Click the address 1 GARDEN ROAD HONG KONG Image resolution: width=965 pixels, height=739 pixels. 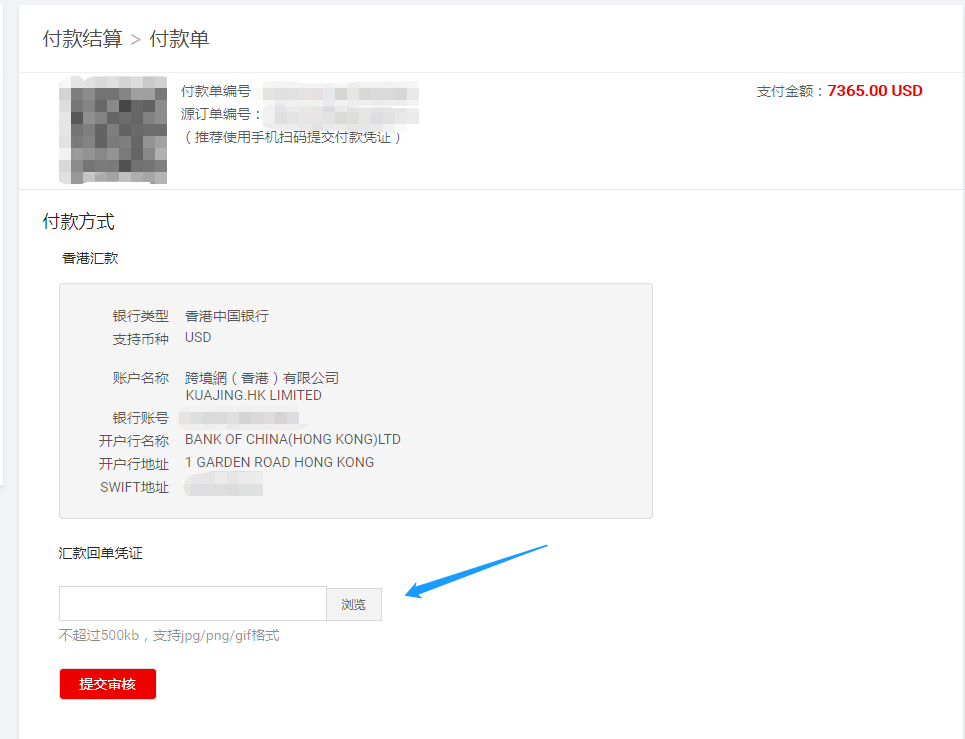click(280, 463)
